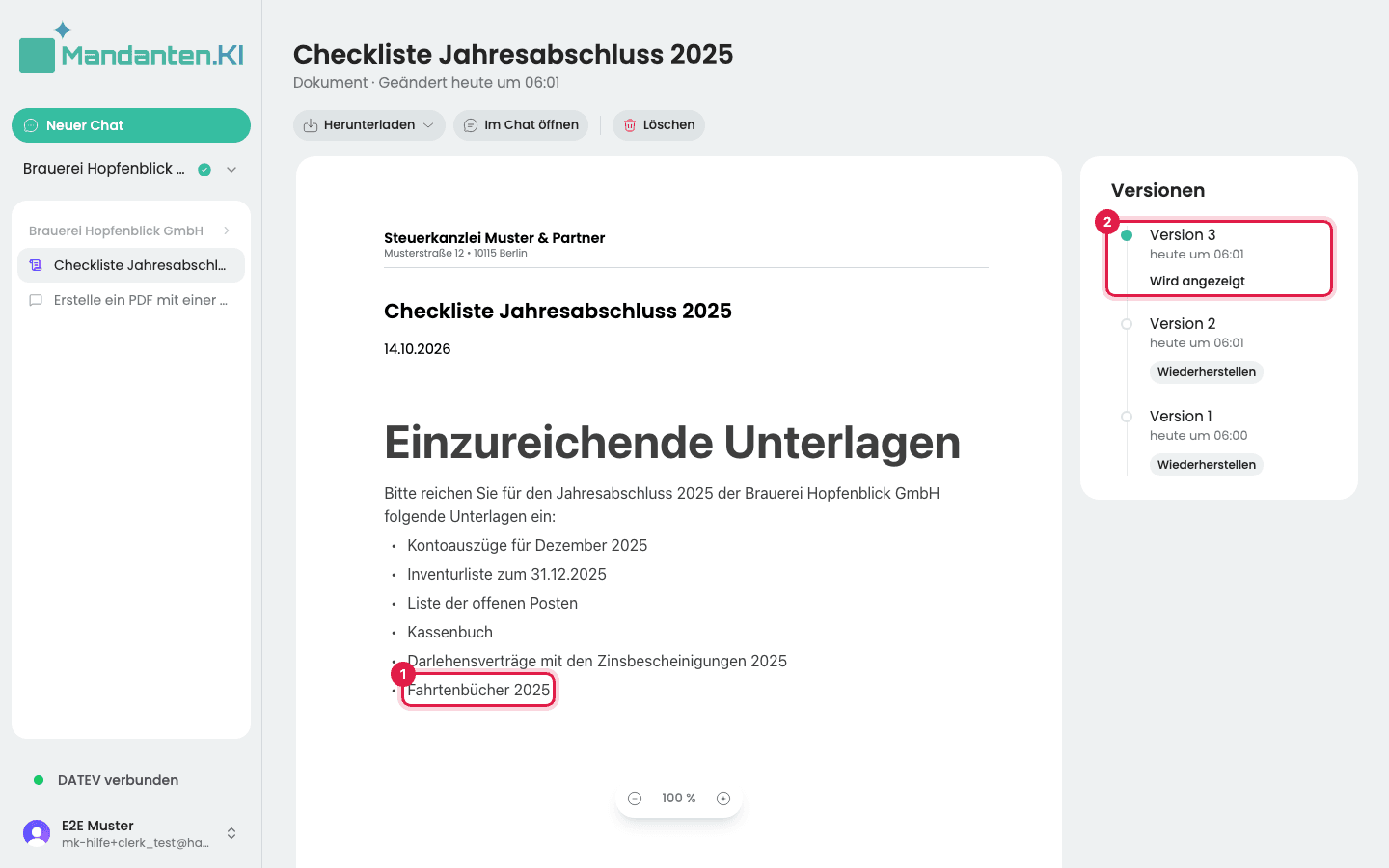The image size is (1389, 868).
Task: Open the E2E Muster account switcher arrows
Action: pyautogui.click(x=231, y=833)
